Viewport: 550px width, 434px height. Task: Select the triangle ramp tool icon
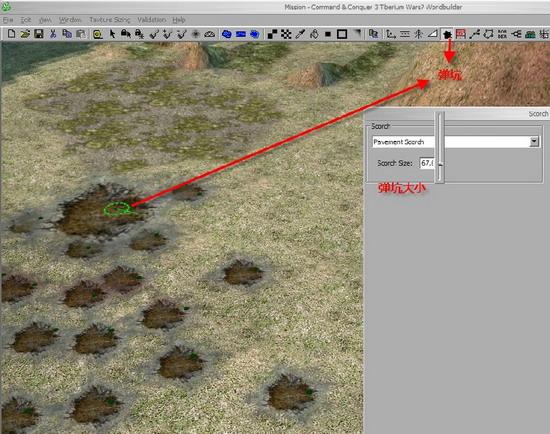pyautogui.click(x=432, y=34)
